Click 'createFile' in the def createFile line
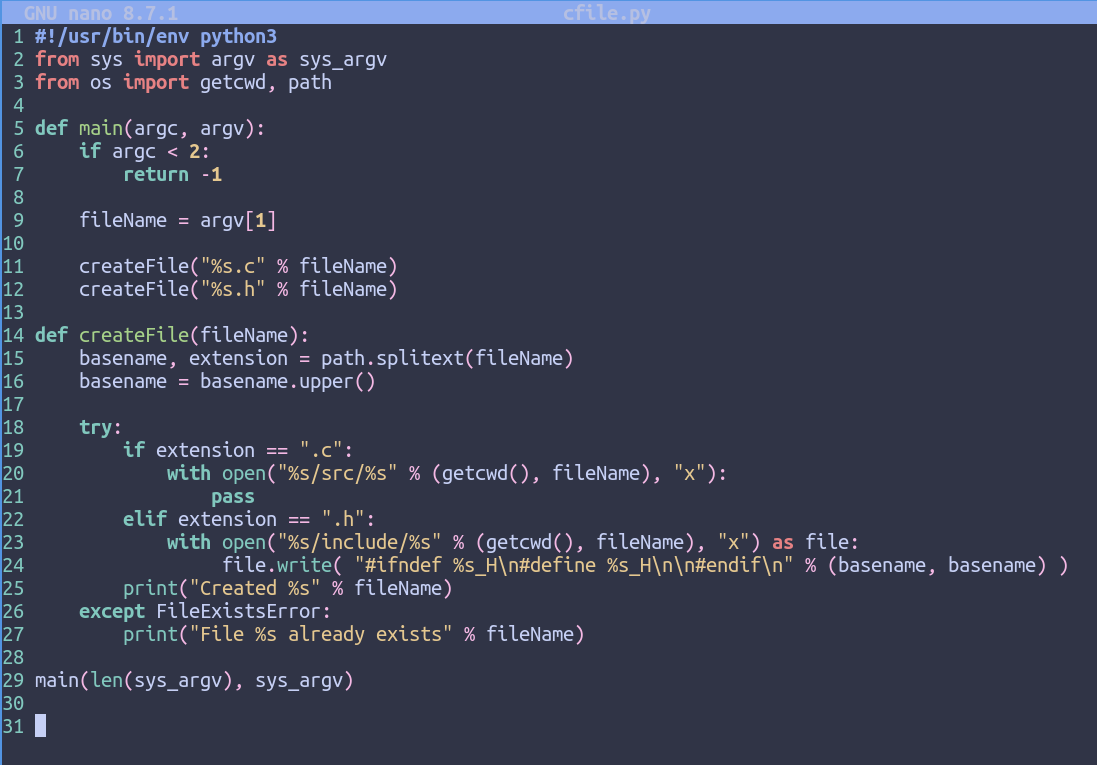This screenshot has width=1097, height=765. point(134,335)
